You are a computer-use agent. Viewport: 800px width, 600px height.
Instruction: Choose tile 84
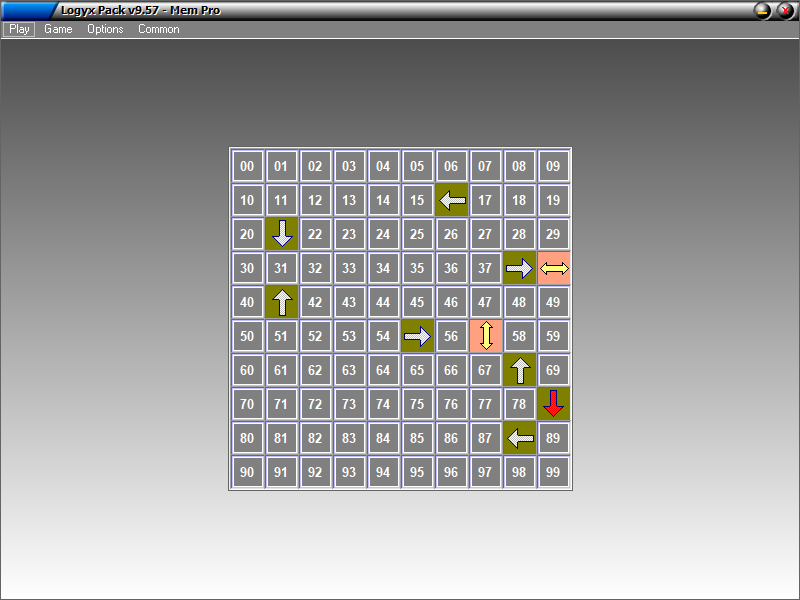coord(384,438)
